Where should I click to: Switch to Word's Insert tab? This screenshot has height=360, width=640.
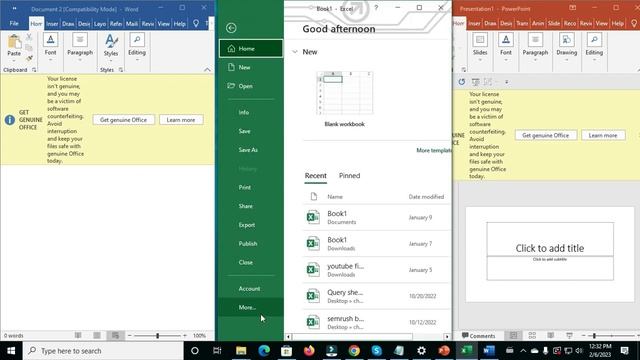(52, 24)
